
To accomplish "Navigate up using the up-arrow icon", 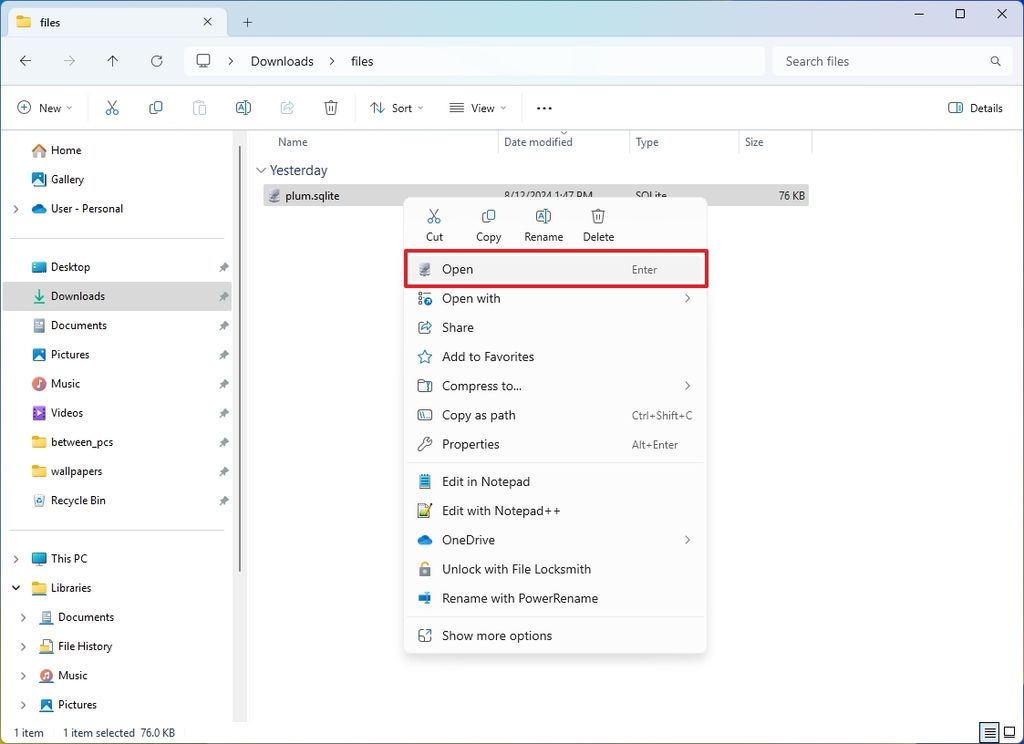I will click(112, 61).
